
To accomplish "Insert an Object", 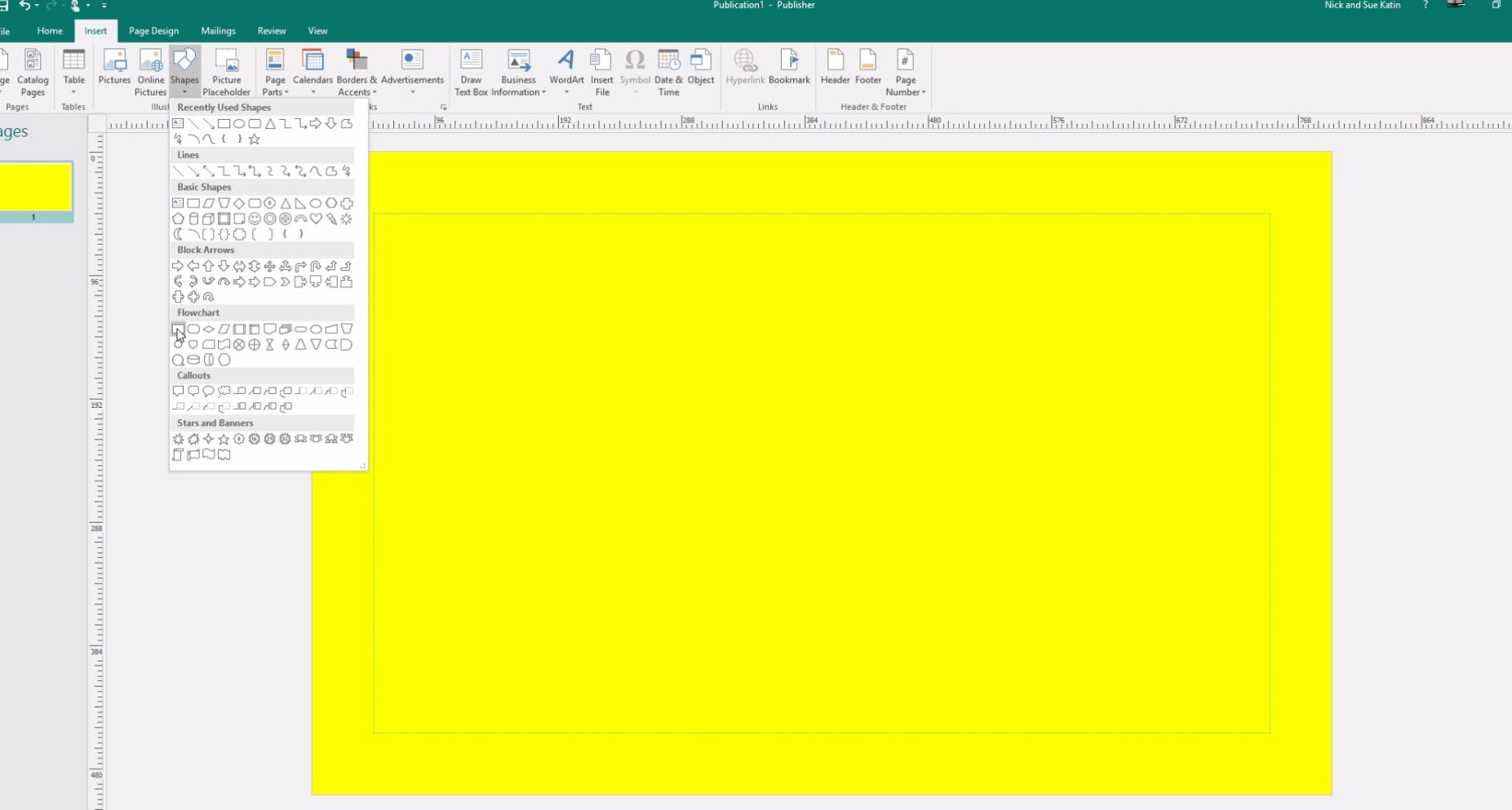I will (x=701, y=69).
